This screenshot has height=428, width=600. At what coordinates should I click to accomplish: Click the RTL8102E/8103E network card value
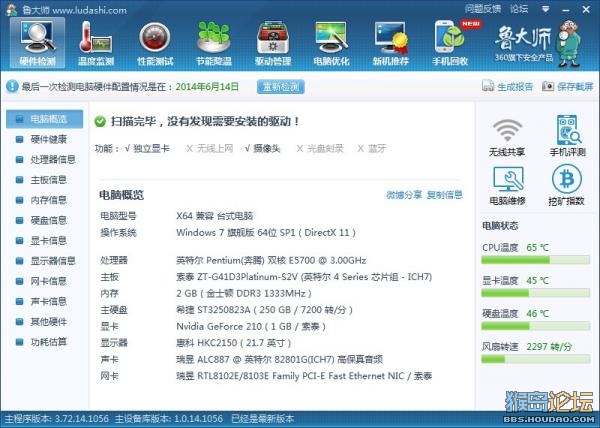[304, 376]
